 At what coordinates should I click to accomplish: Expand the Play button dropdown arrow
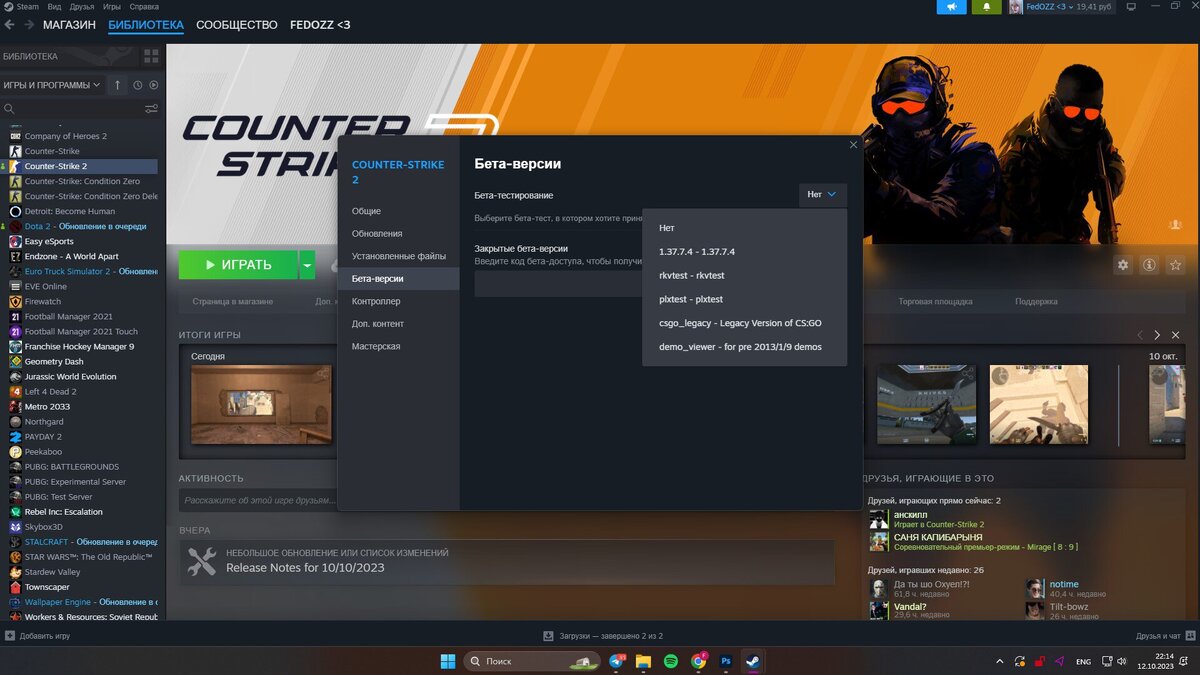[308, 265]
